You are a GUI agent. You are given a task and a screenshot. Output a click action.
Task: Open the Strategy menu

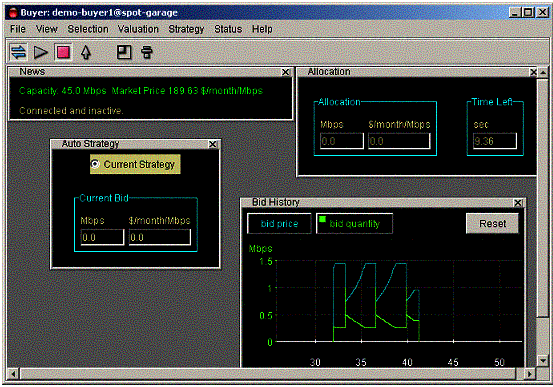[186, 29]
